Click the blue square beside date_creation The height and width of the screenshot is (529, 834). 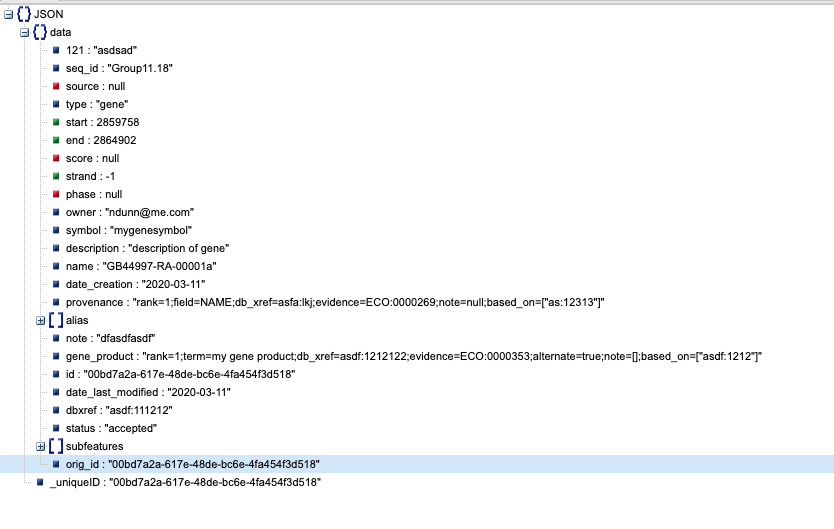point(56,284)
